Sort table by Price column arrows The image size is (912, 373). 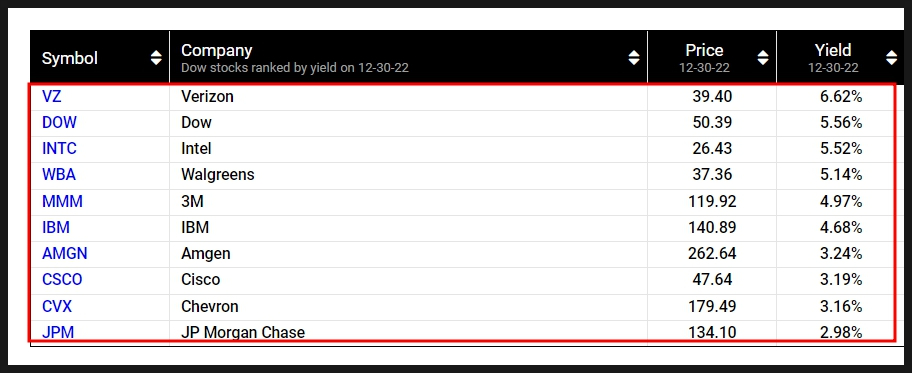click(763, 58)
